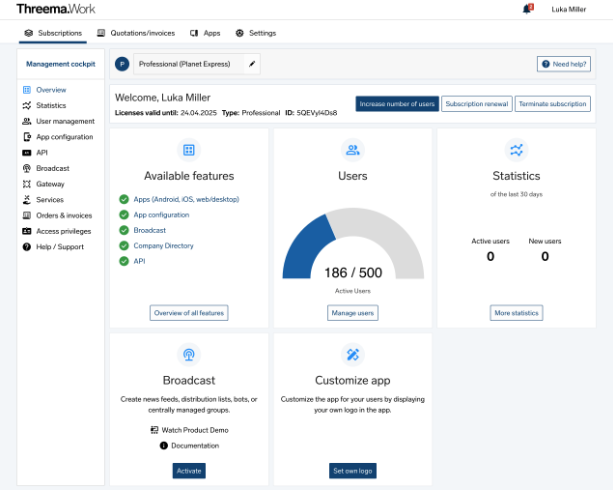Open the Settings tab

click(x=256, y=33)
